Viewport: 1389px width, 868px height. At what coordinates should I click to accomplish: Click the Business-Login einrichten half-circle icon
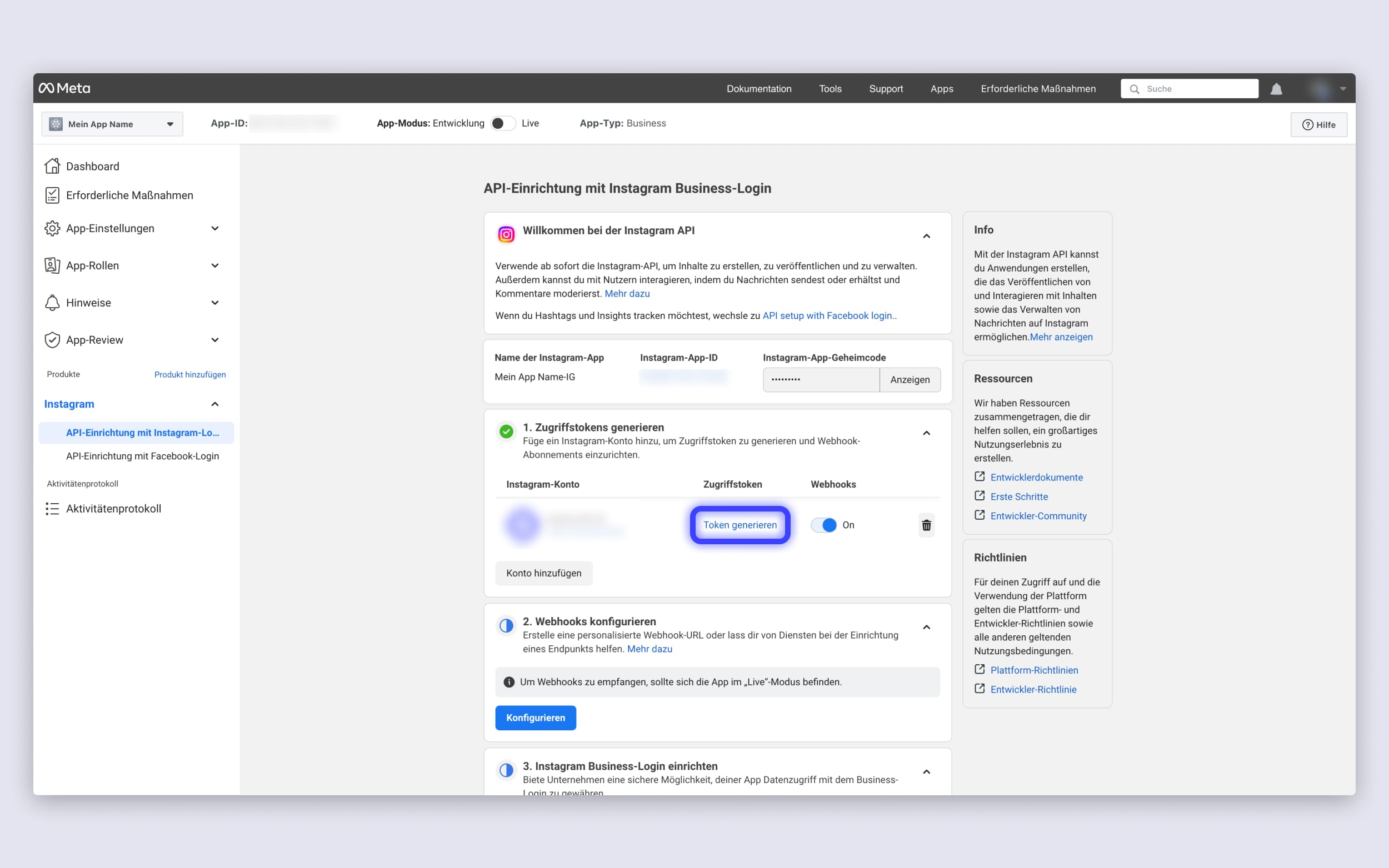click(506, 770)
